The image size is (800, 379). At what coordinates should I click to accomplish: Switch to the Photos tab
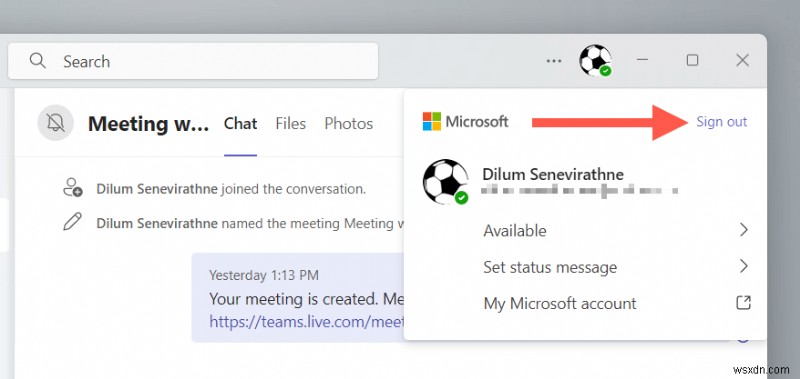pos(348,123)
